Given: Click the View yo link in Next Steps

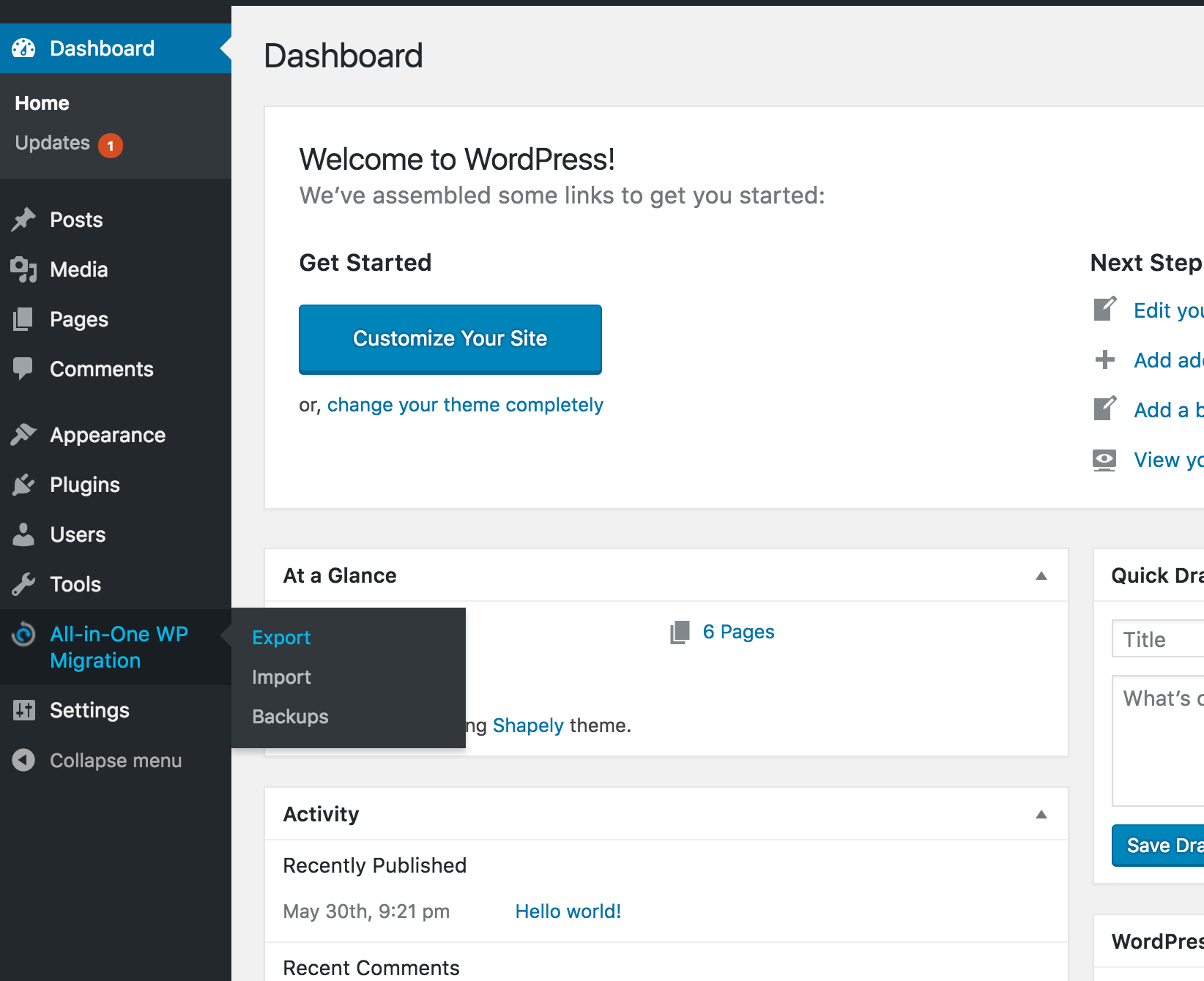Looking at the screenshot, I should click(1169, 460).
